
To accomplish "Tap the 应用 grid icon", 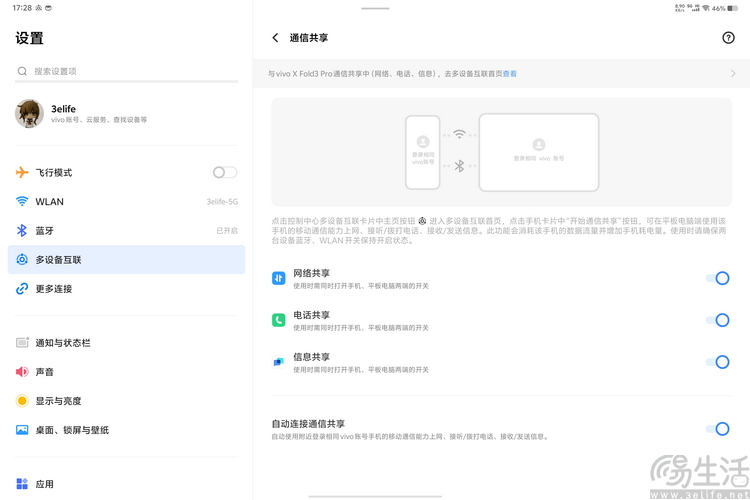I will point(22,484).
